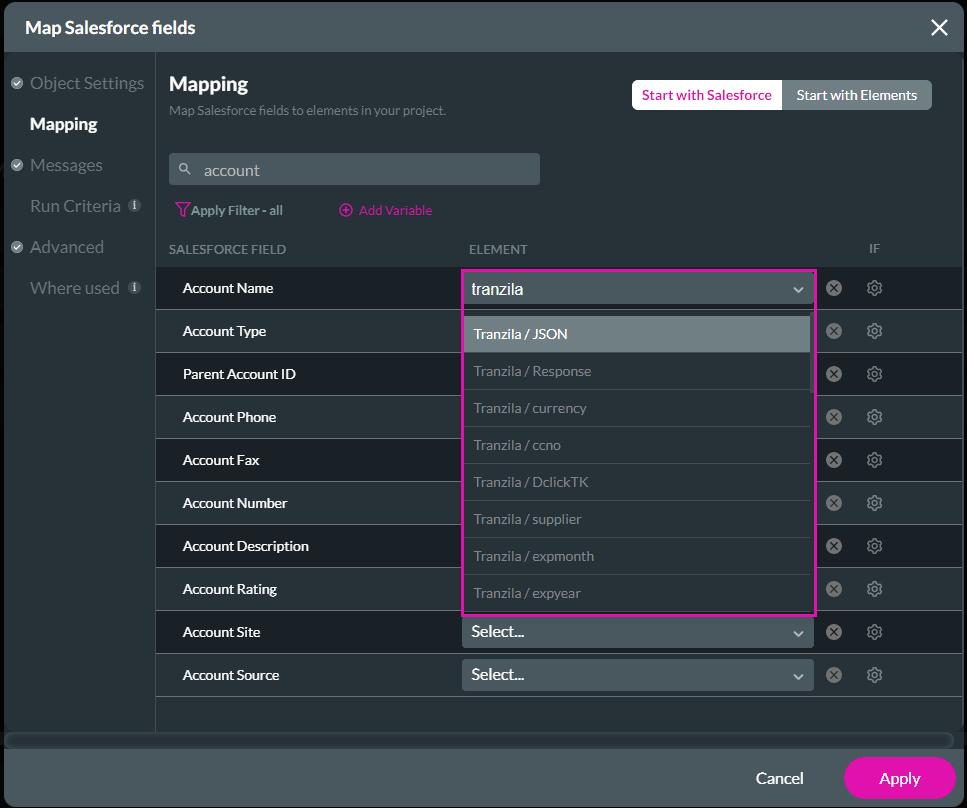Open gear settings for Account Type row

pyautogui.click(x=874, y=331)
